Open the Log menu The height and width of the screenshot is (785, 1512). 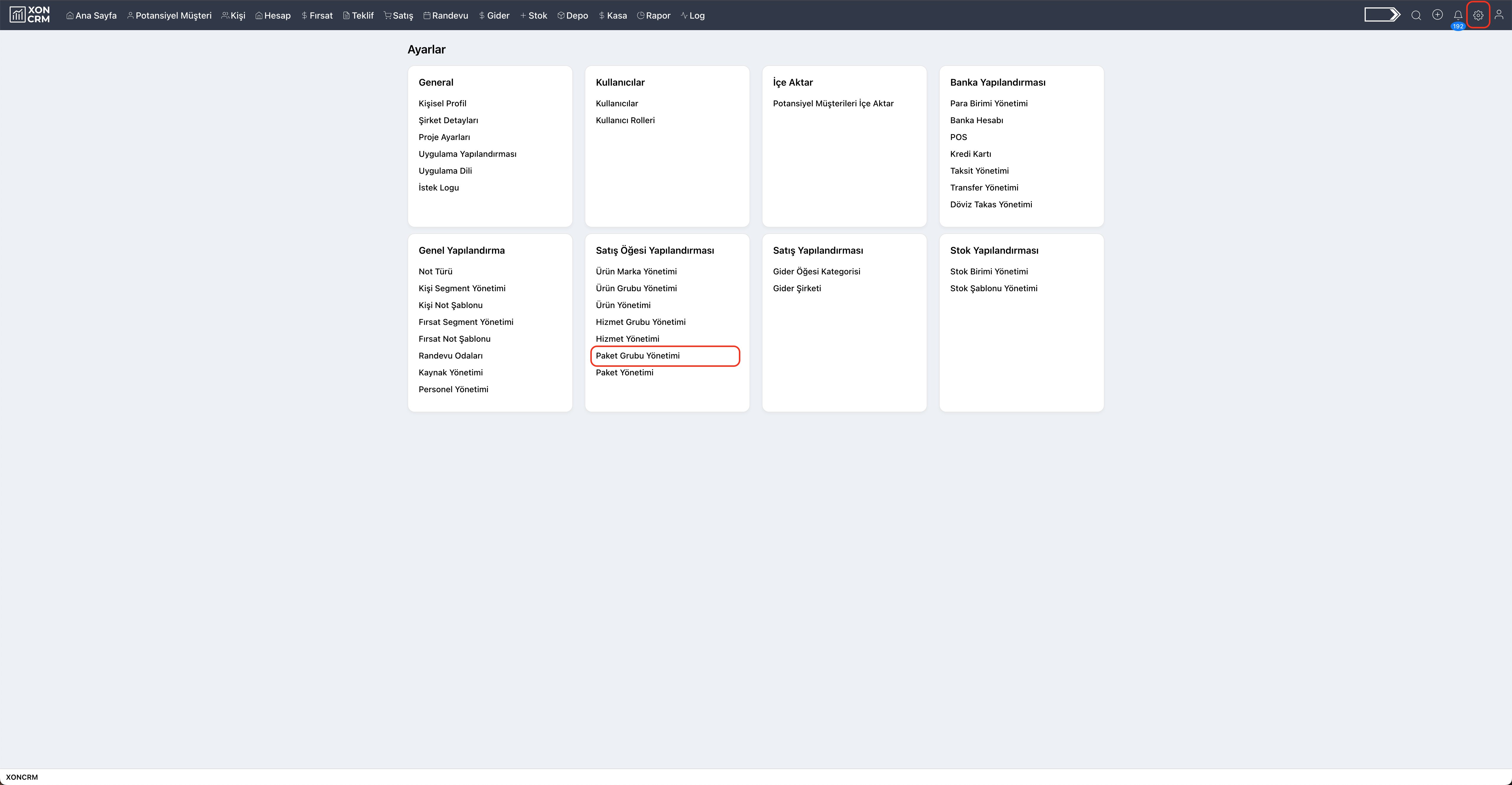[693, 15]
